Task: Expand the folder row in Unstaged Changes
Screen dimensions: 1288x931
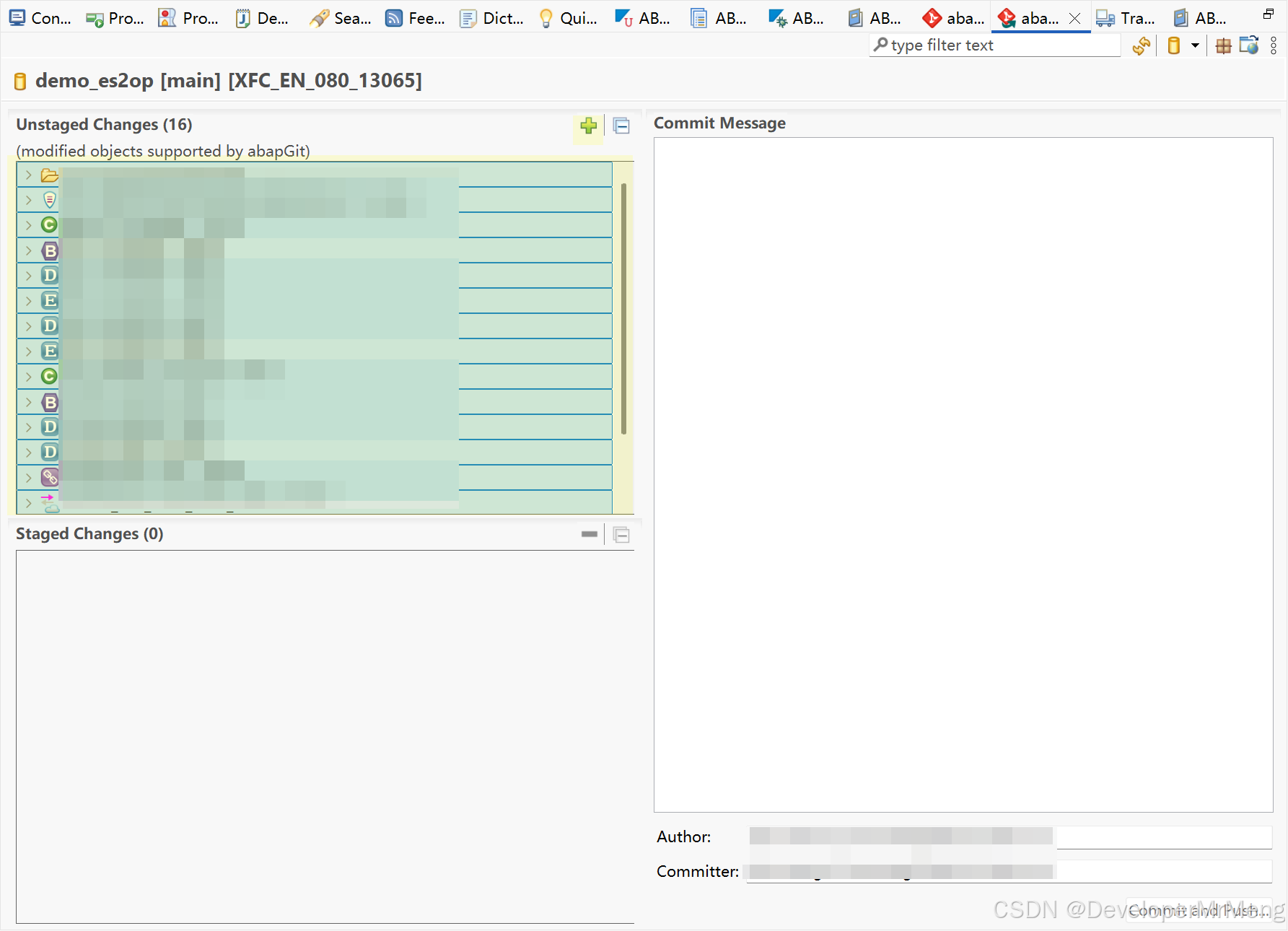Action: coord(28,175)
